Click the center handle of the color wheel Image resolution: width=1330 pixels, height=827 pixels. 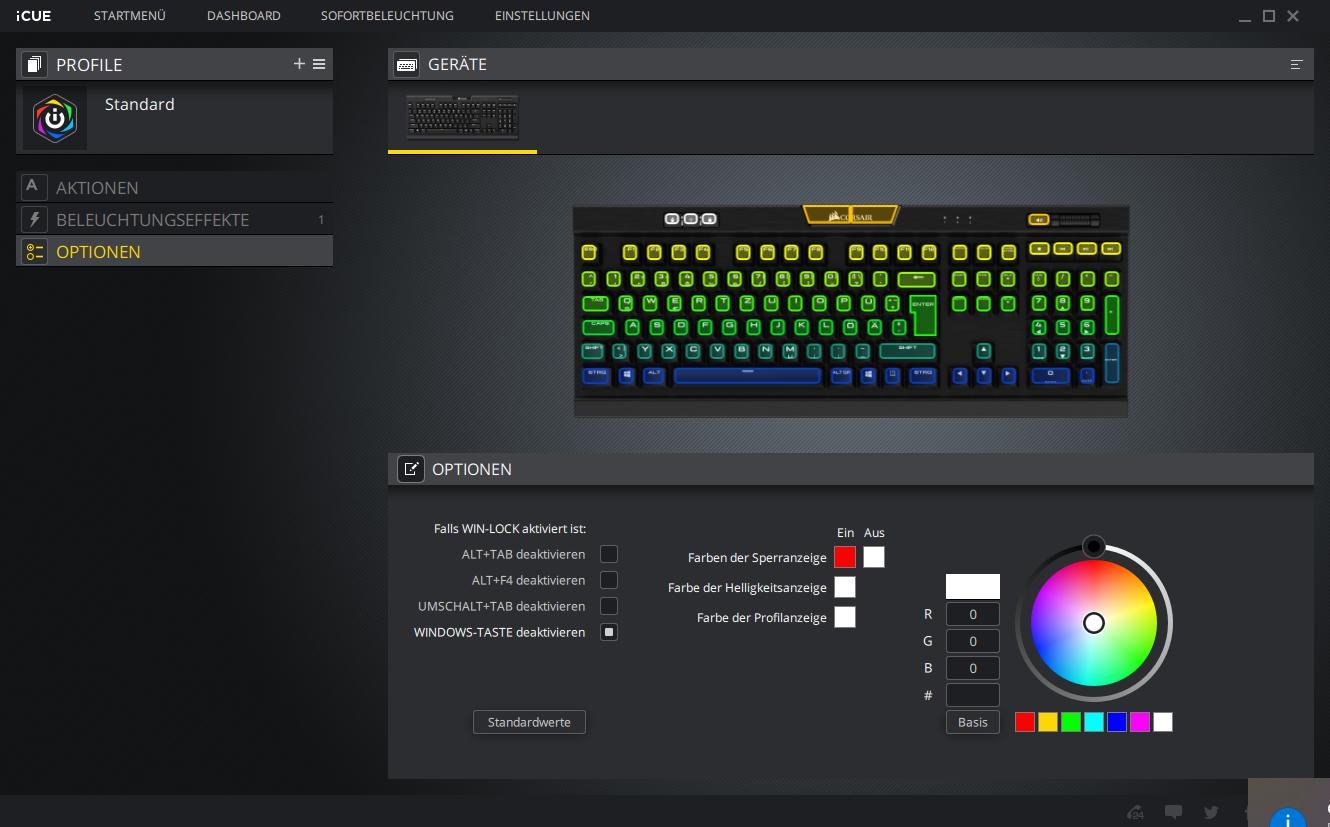1094,623
